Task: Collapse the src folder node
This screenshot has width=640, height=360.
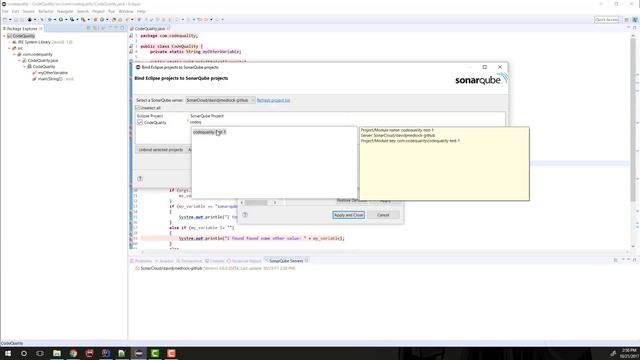Action: [9, 48]
